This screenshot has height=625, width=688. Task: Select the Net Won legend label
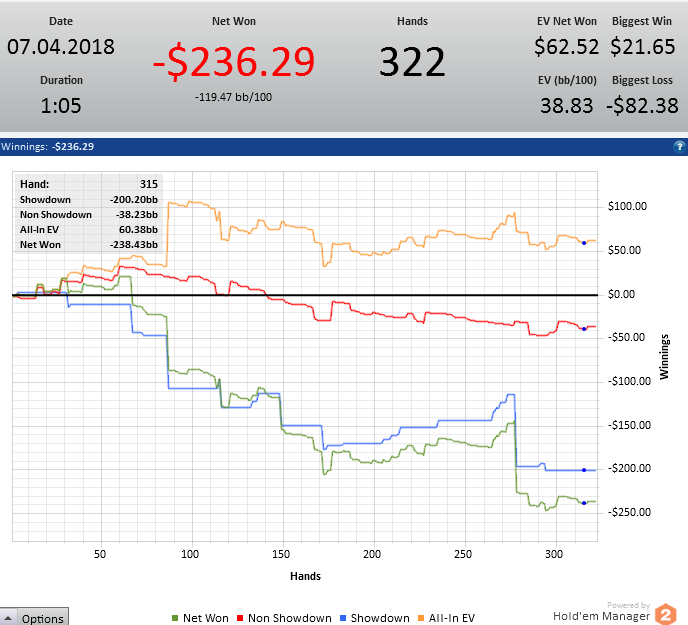(x=205, y=618)
